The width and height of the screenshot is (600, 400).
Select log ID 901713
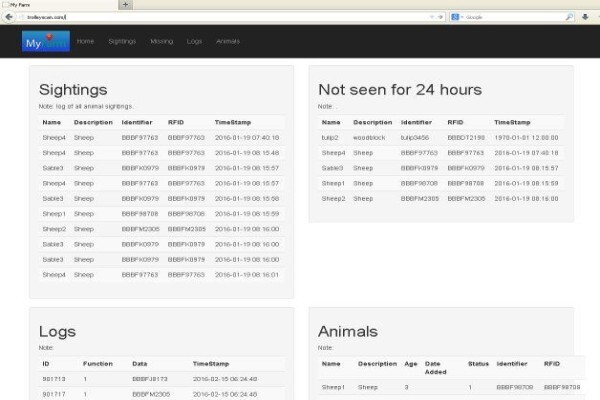pyautogui.click(x=54, y=379)
